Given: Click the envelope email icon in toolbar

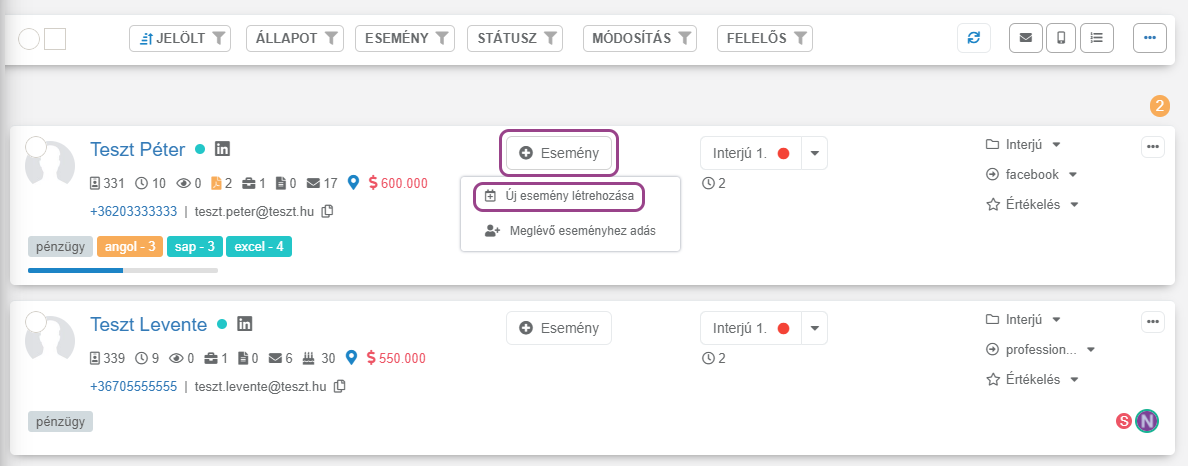Looking at the screenshot, I should click(1025, 38).
